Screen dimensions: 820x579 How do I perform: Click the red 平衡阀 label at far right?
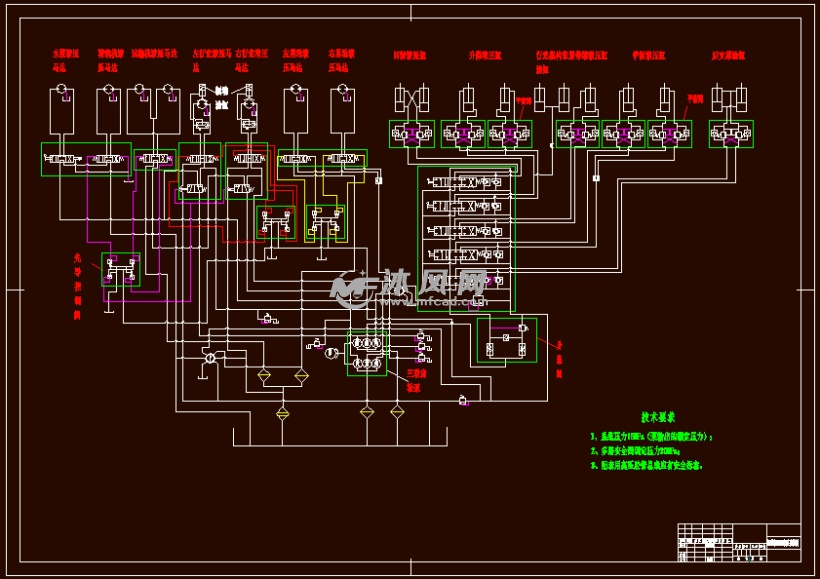pos(695,98)
